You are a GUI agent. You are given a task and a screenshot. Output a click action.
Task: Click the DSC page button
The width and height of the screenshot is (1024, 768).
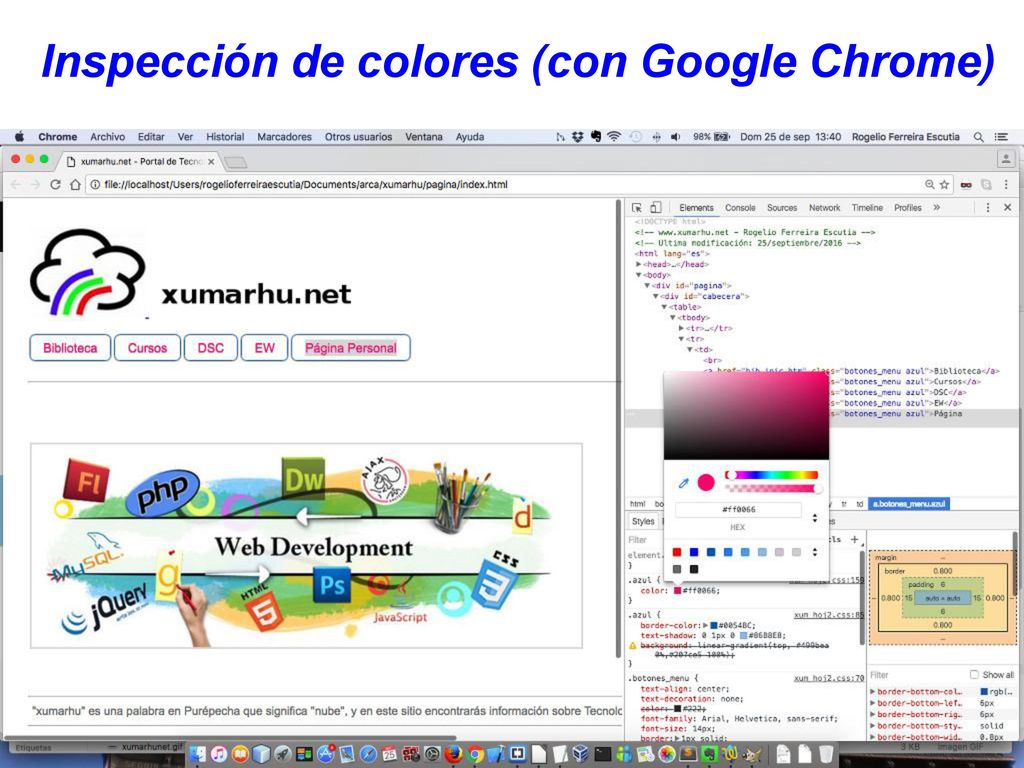click(x=210, y=348)
